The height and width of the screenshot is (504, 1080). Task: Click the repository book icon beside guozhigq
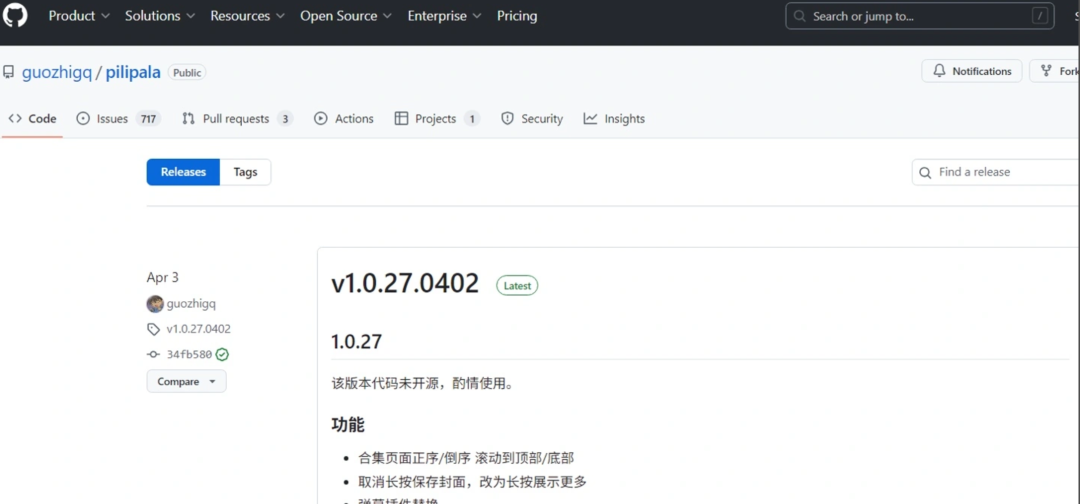(x=9, y=72)
